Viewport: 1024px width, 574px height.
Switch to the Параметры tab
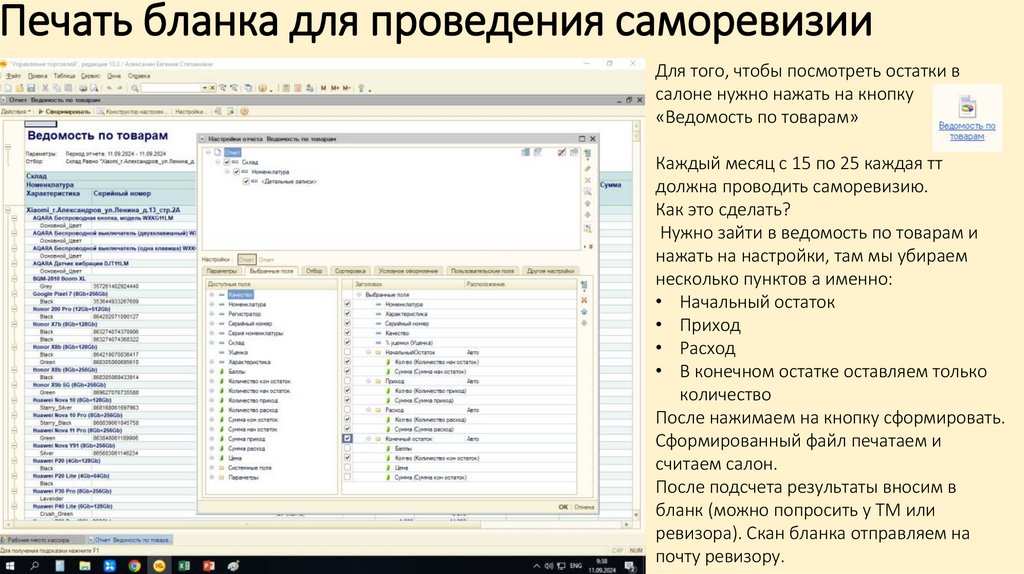221,270
